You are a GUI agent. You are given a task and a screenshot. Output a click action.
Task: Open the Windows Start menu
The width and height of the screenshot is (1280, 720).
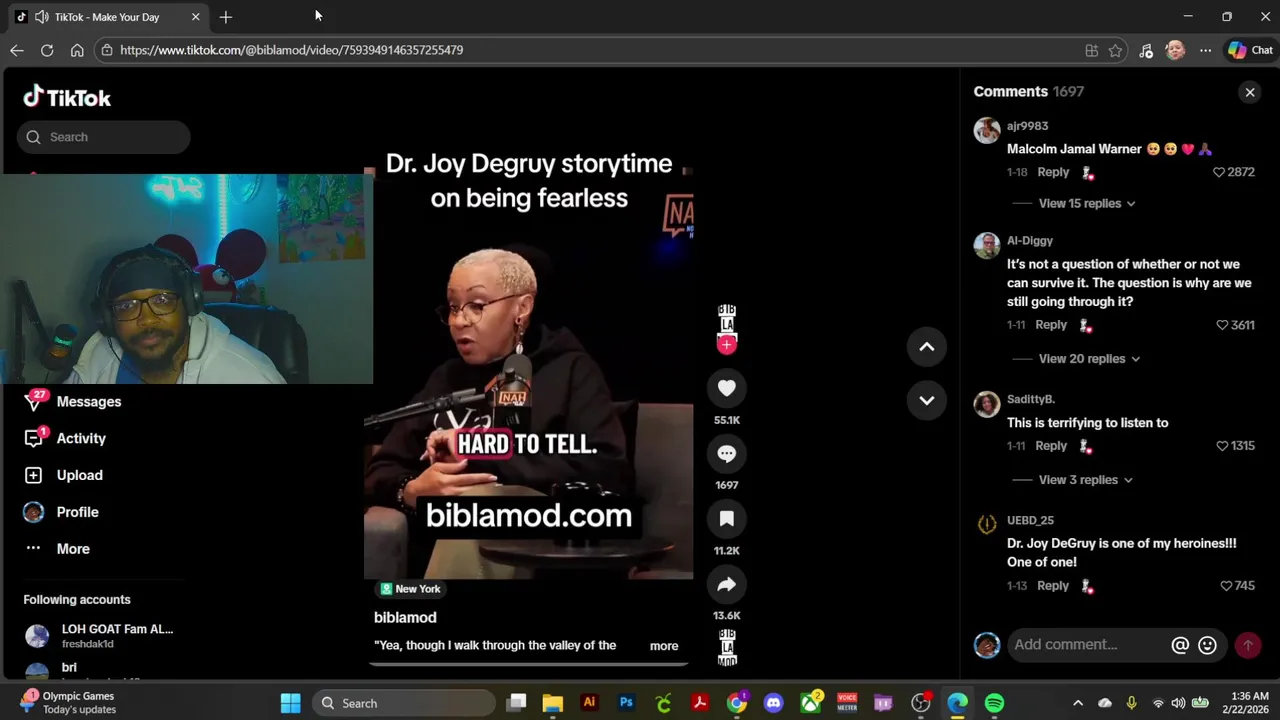[x=290, y=704]
